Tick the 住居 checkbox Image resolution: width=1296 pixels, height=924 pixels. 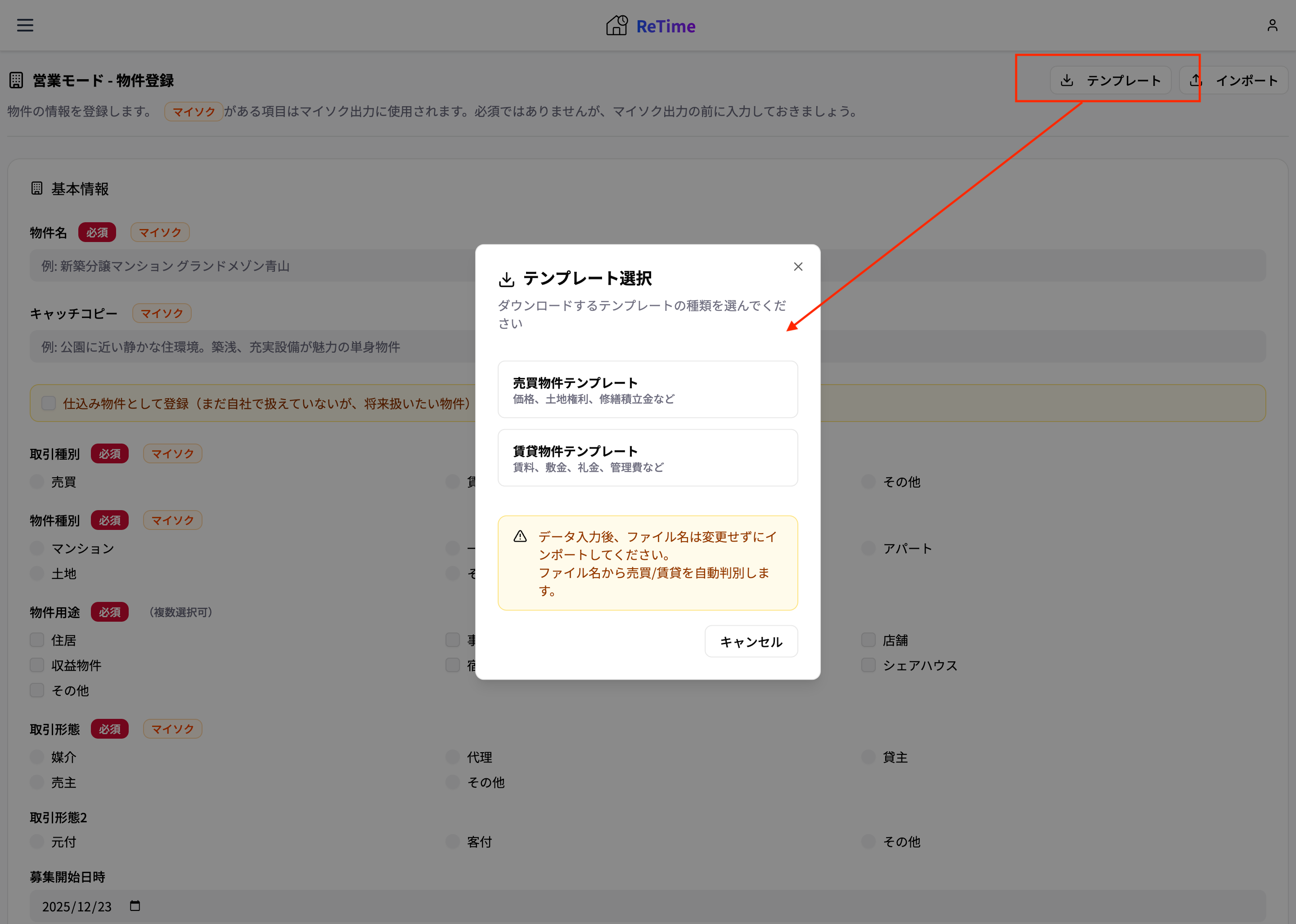click(x=37, y=640)
